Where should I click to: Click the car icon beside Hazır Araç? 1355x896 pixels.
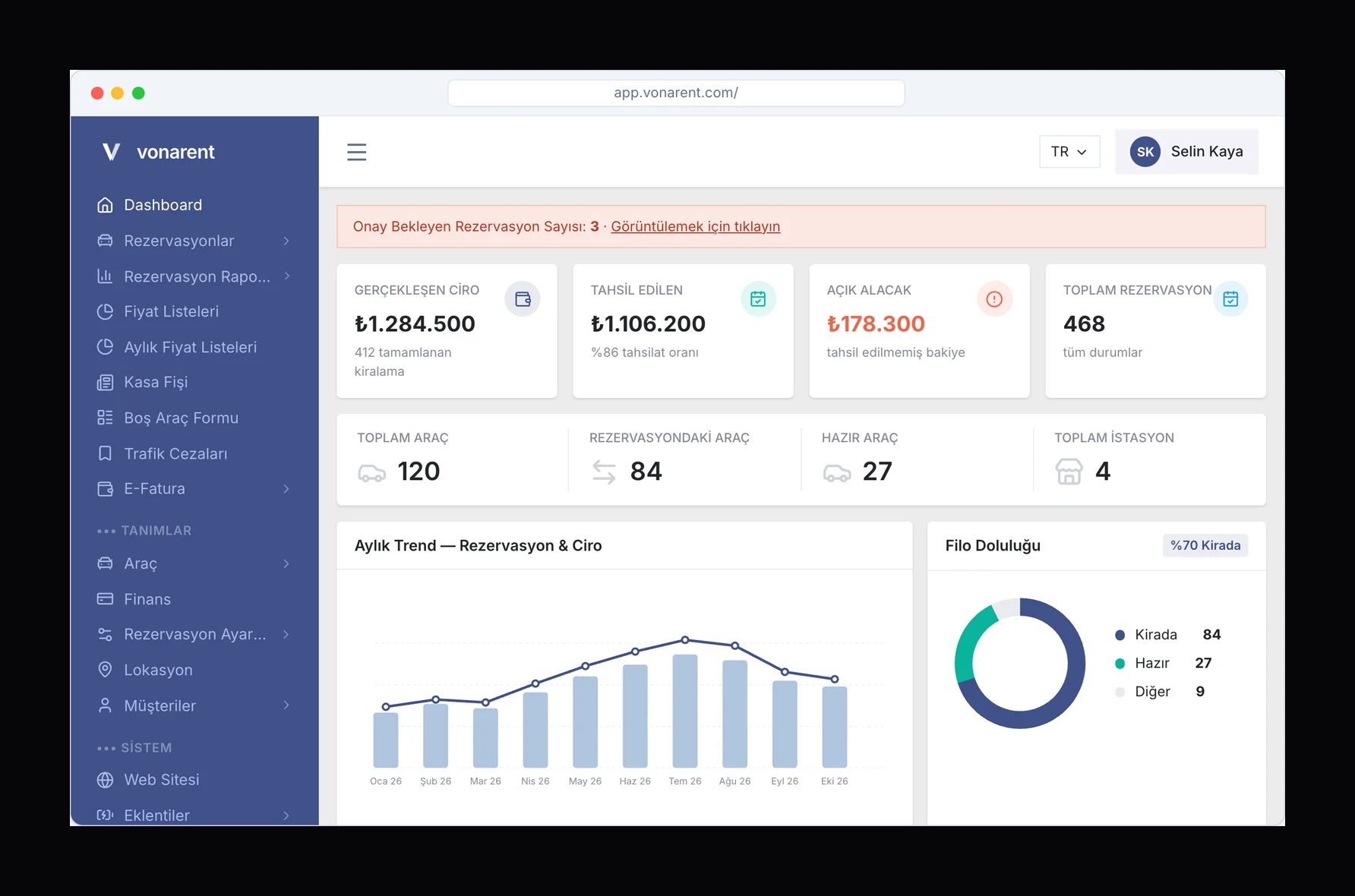click(837, 473)
